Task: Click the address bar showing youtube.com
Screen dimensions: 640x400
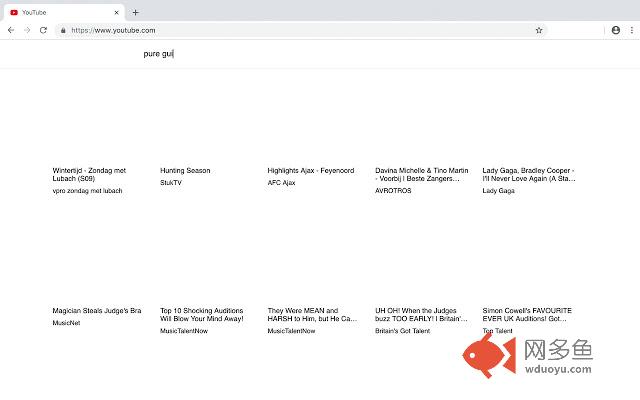Action: click(300, 30)
